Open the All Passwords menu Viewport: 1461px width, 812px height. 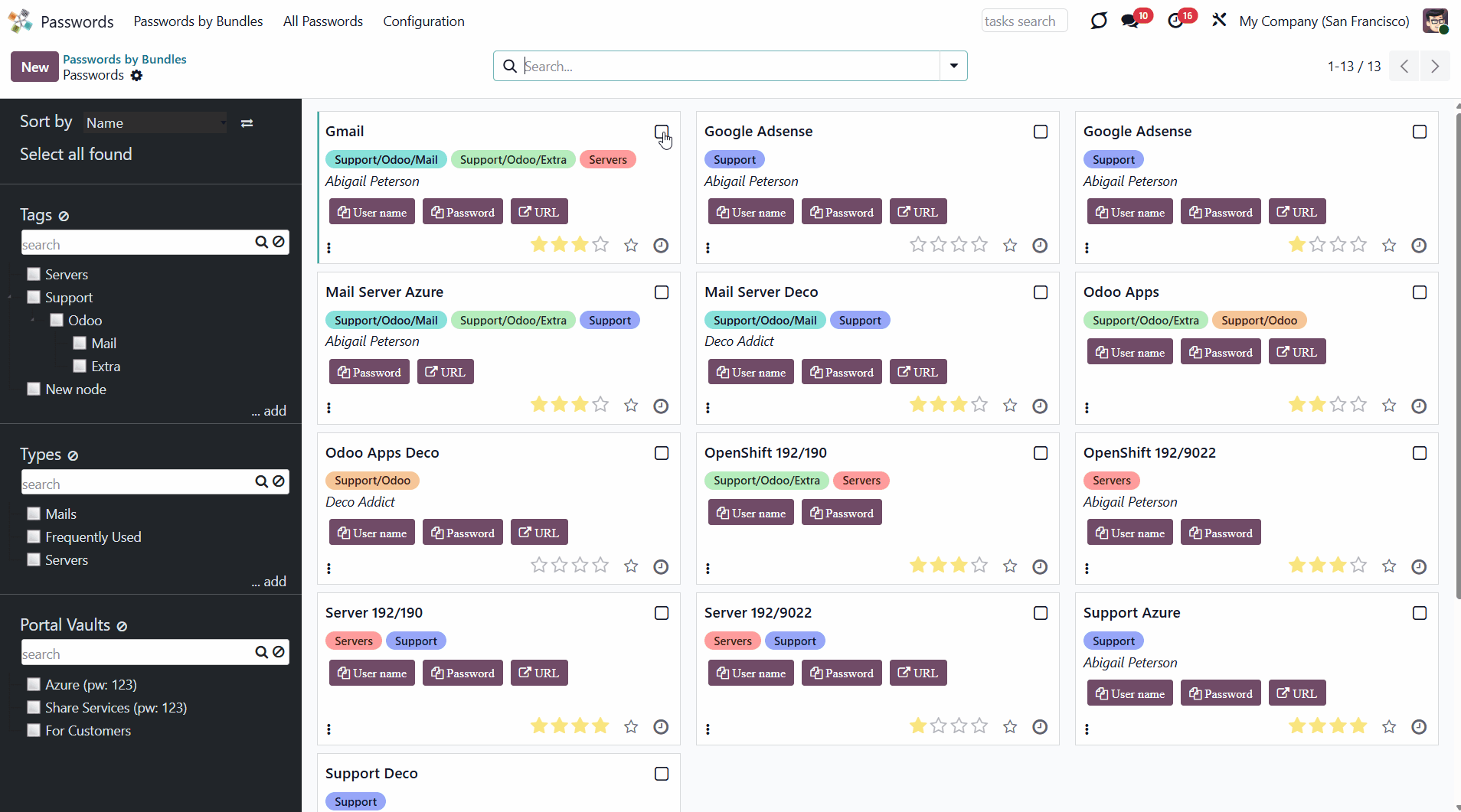(x=322, y=21)
